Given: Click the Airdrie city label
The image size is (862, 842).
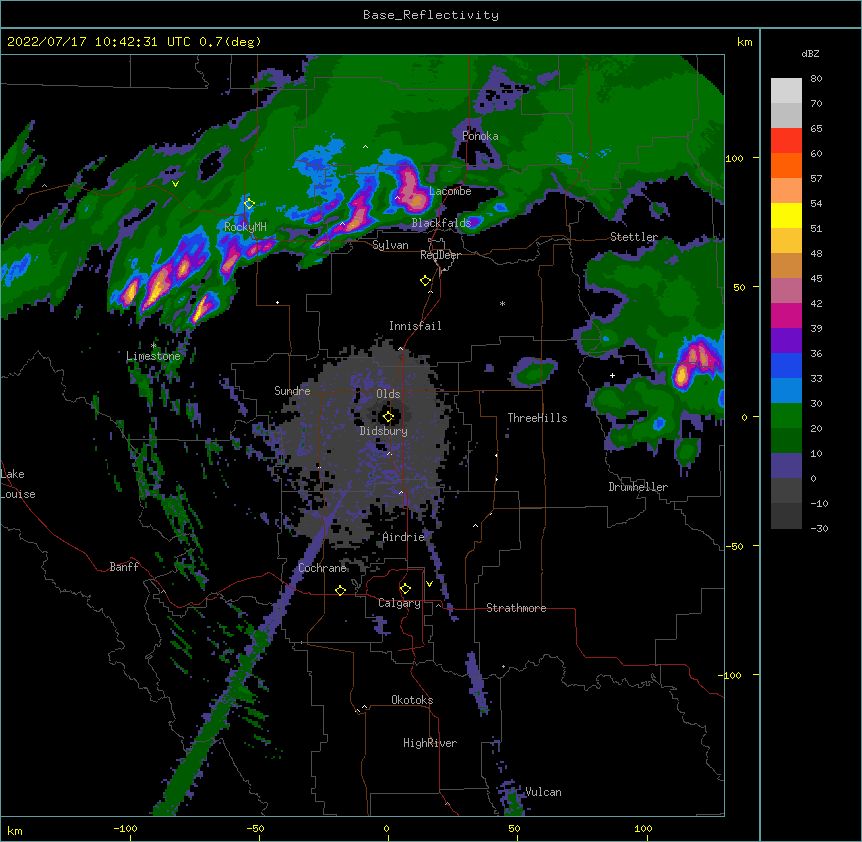Looking at the screenshot, I should click(x=404, y=537).
